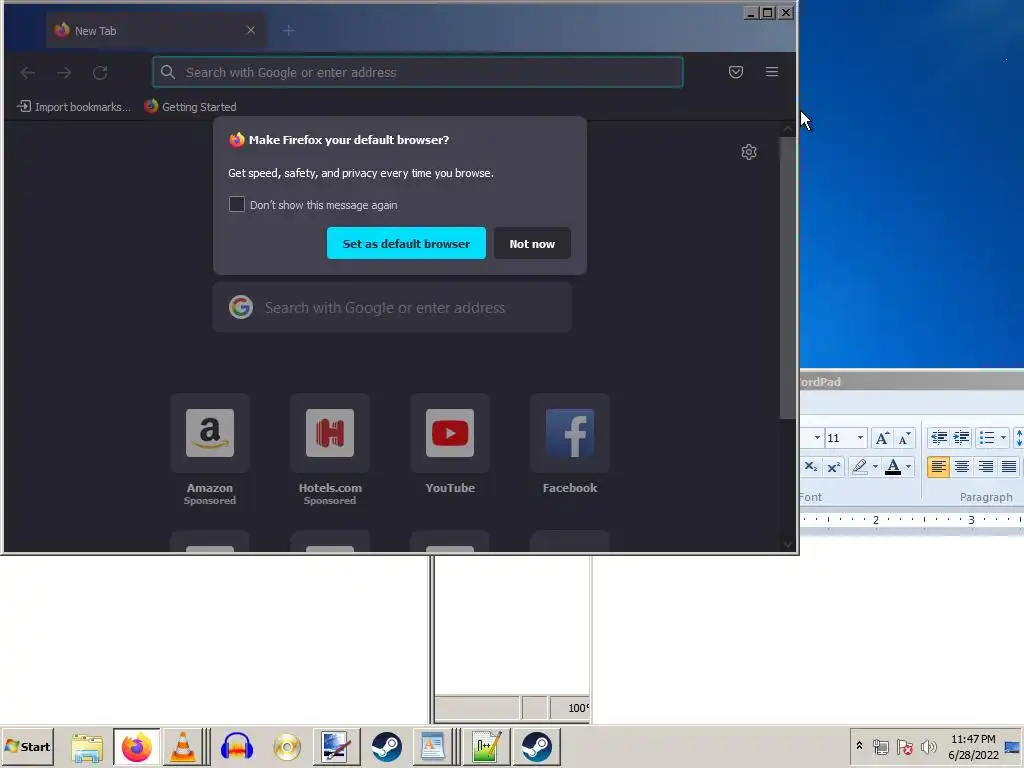1024x768 pixels.
Task: Open the Firefox hamburger application menu
Action: (x=772, y=72)
